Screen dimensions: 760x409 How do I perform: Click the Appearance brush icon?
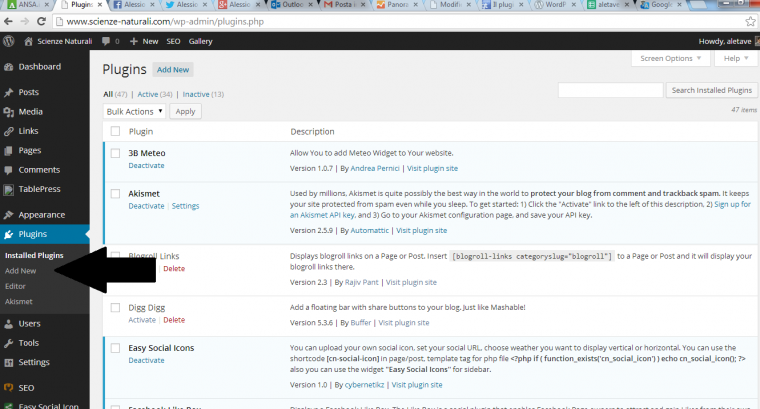(x=9, y=215)
